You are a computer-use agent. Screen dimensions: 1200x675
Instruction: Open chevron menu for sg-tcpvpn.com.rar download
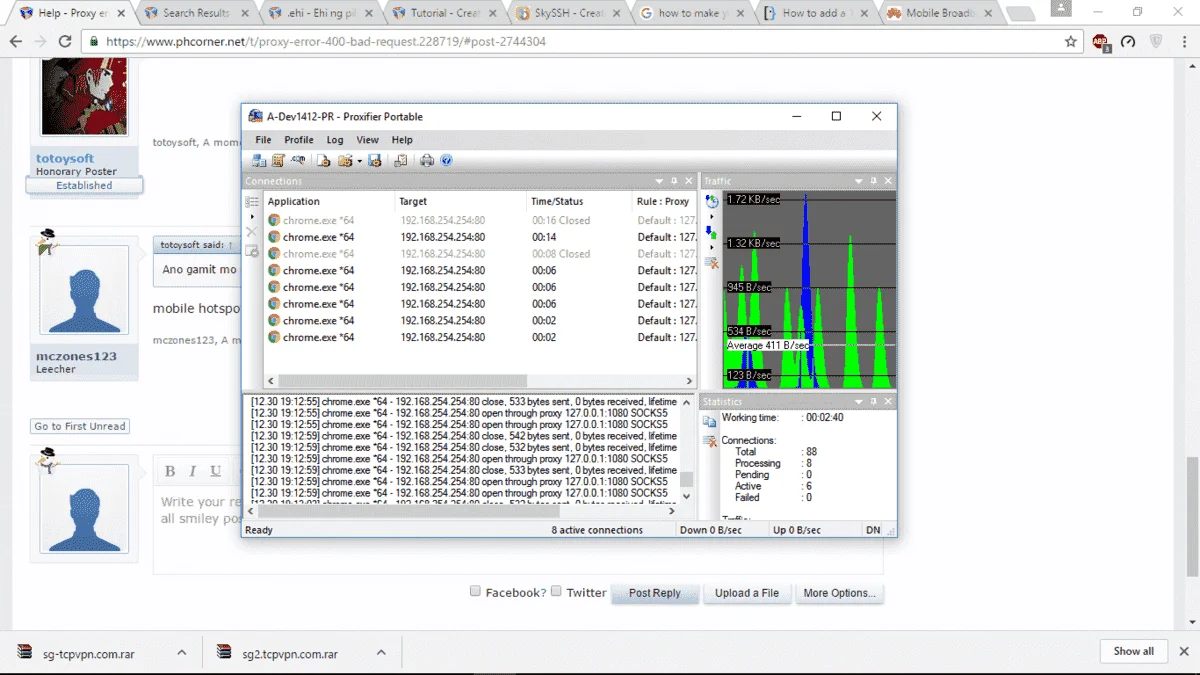pos(182,652)
